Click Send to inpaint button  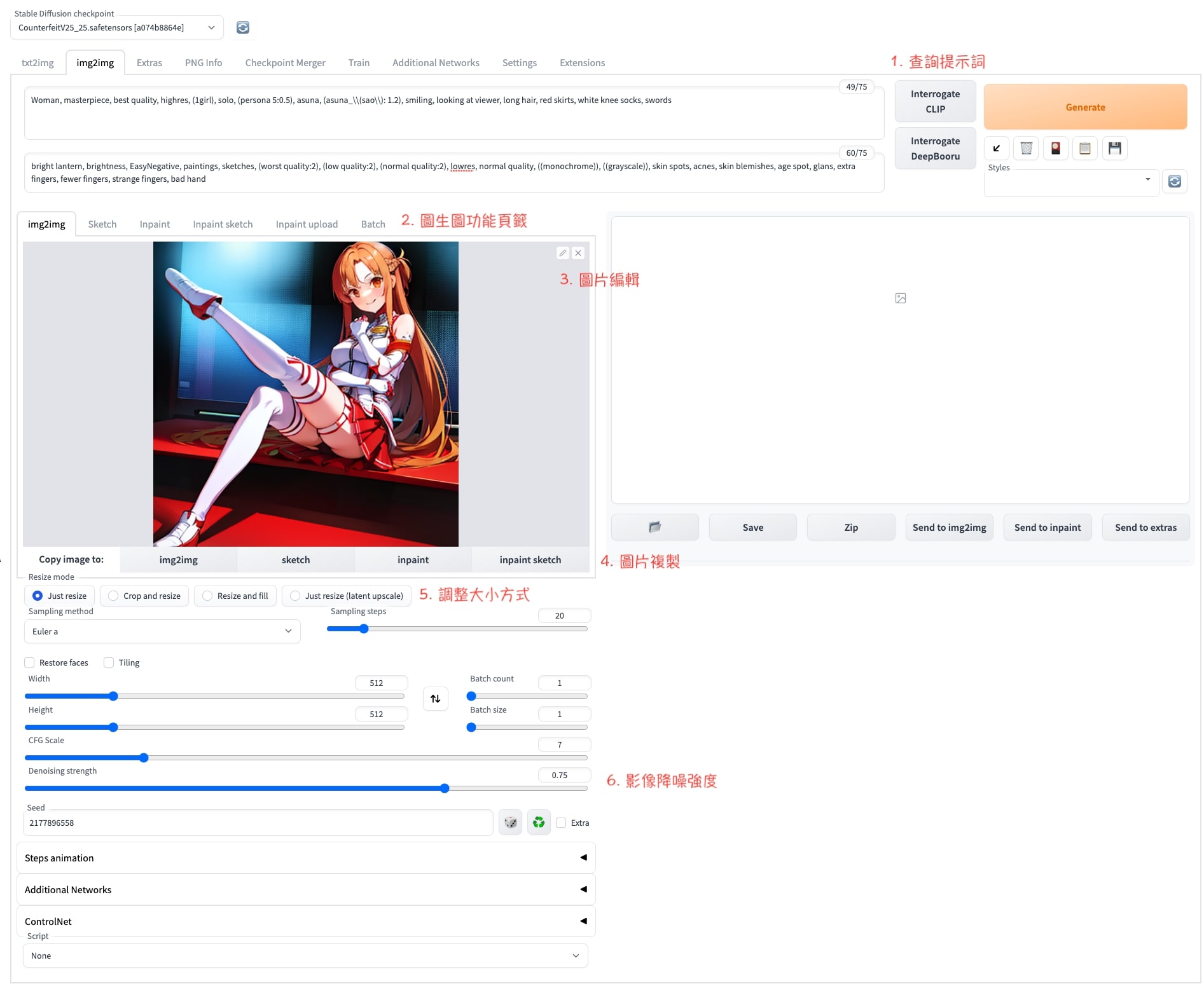click(1048, 527)
